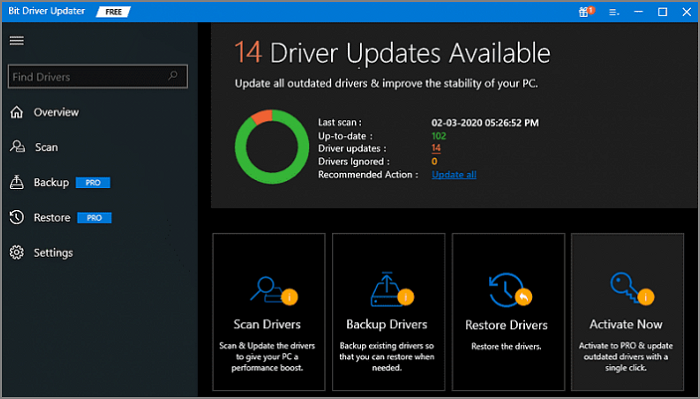700x399 pixels.
Task: Click the Restore clock icon in the sidebar
Action: point(17,217)
